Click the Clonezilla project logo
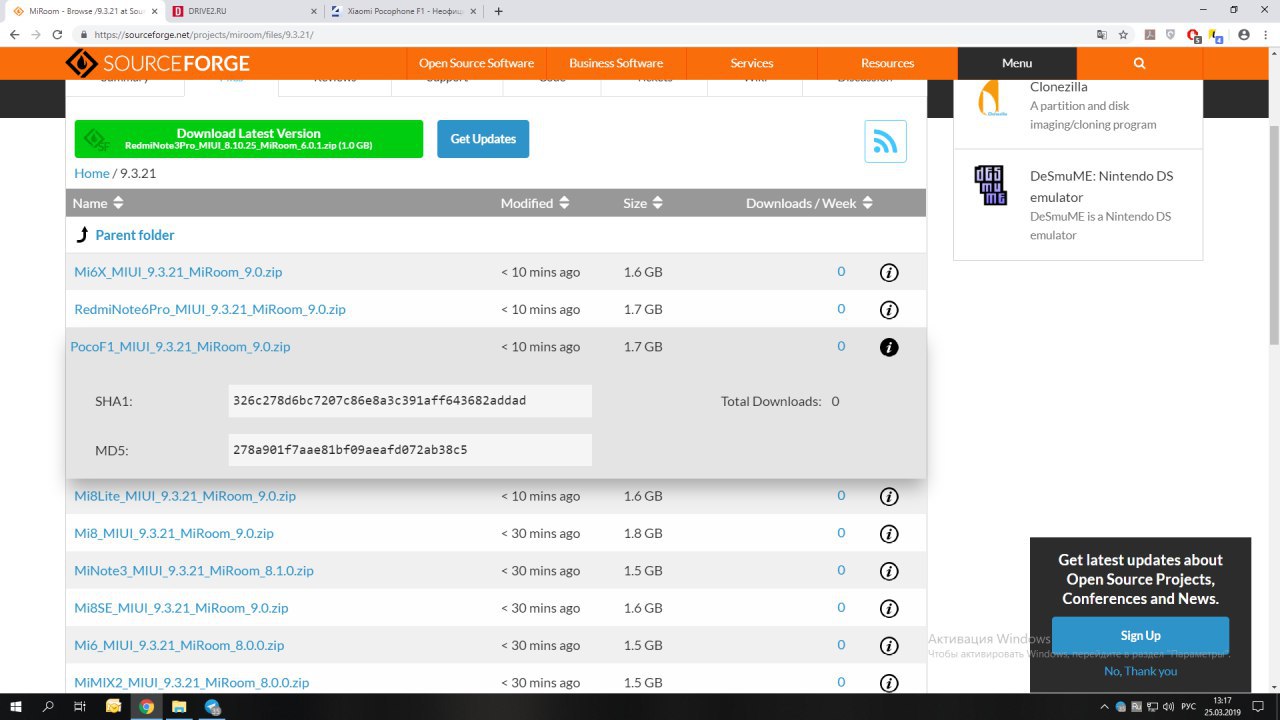The width and height of the screenshot is (1280, 720). (x=991, y=99)
